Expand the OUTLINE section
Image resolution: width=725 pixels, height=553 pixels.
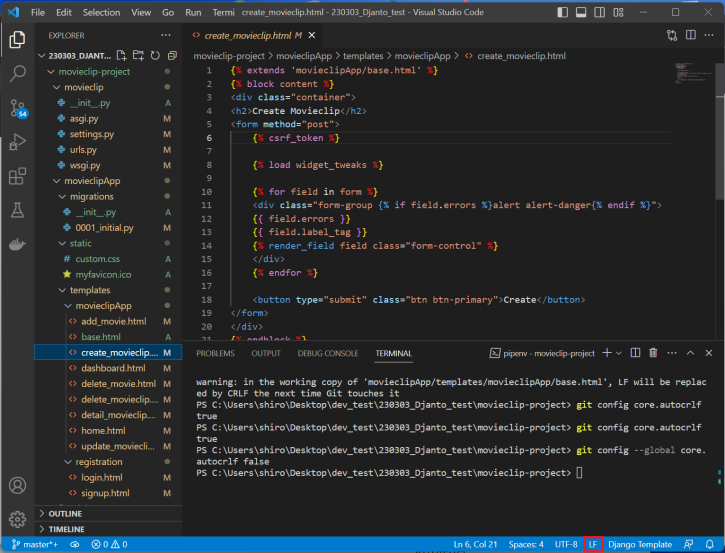pos(65,514)
